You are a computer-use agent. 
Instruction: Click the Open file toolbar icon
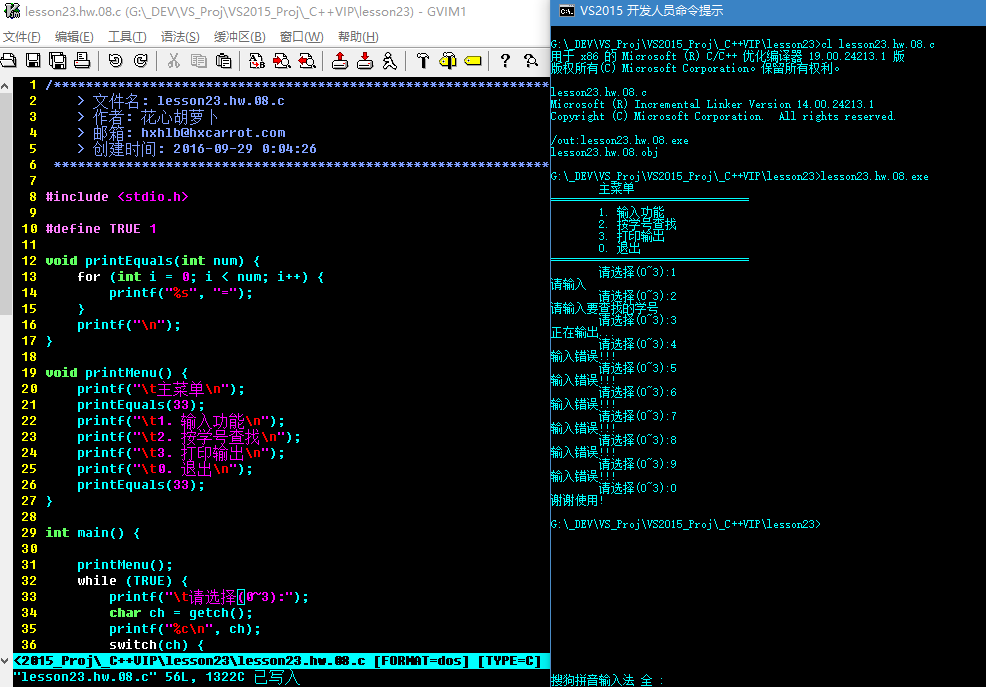[x=8, y=60]
